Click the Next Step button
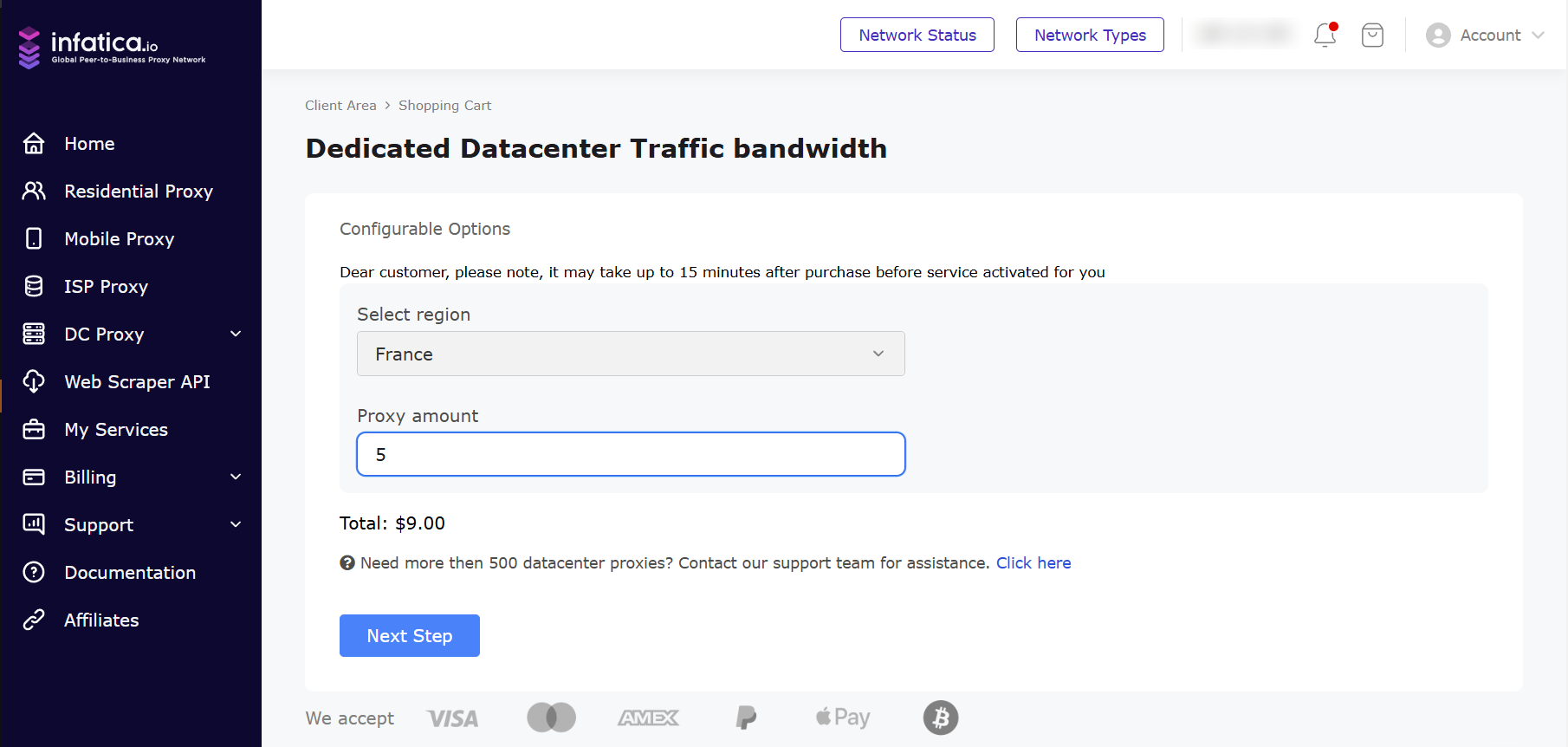The height and width of the screenshot is (747, 1568). 410,635
